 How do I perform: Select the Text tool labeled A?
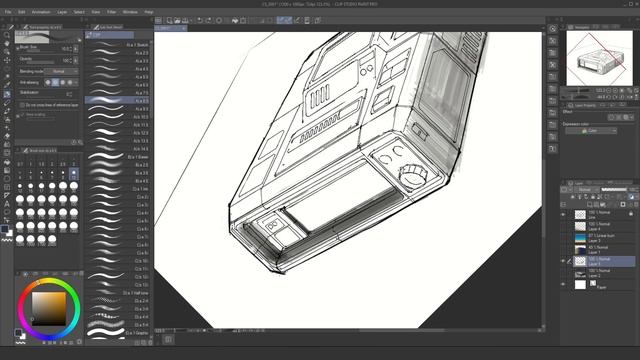7,204
